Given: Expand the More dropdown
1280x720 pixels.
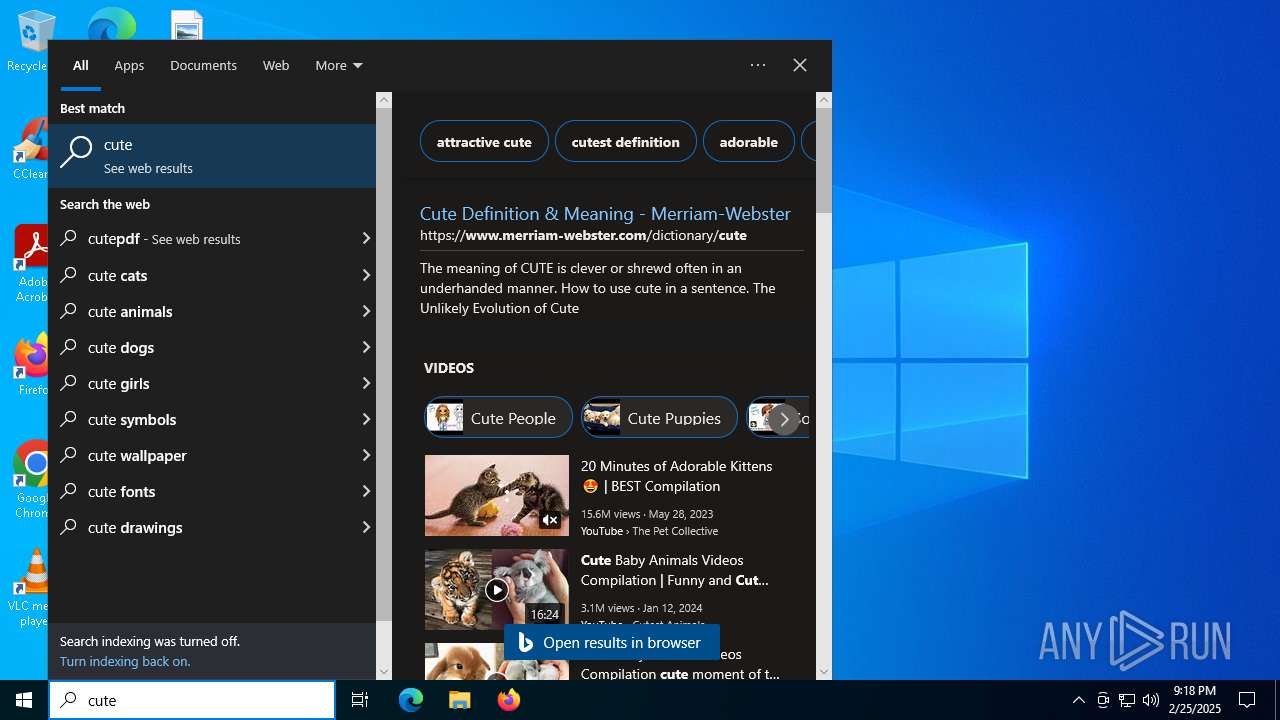Looking at the screenshot, I should click(339, 65).
